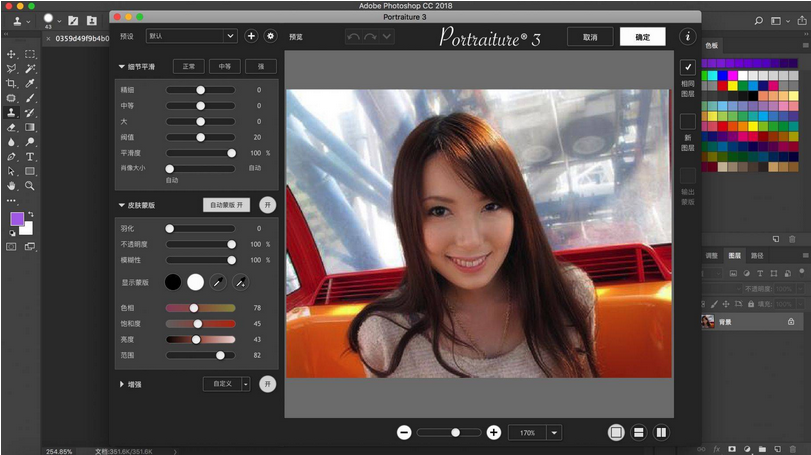Click the 取消 cancel button
Image resolution: width=811 pixels, height=455 pixels.
pyautogui.click(x=590, y=37)
